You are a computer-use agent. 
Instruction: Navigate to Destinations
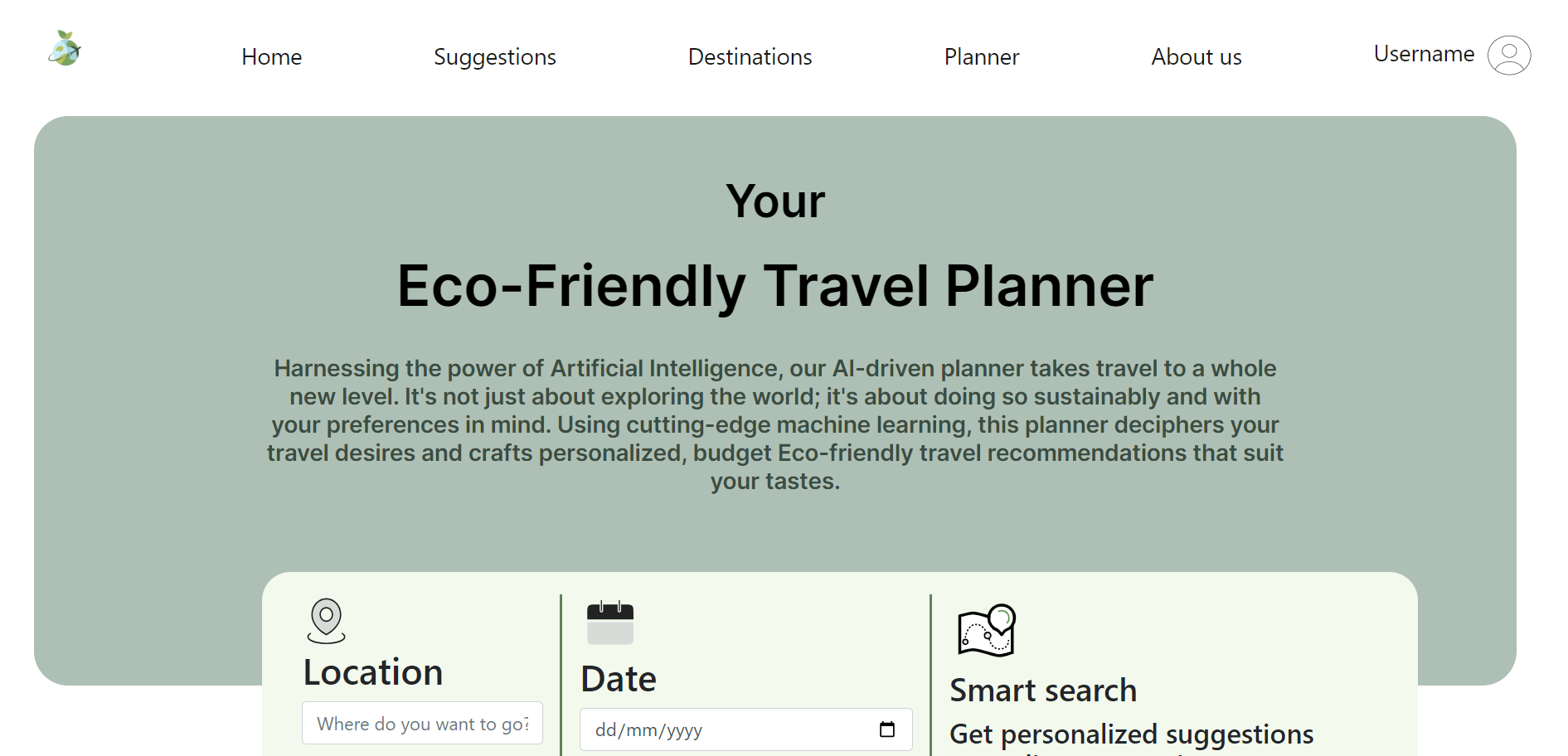coord(750,57)
